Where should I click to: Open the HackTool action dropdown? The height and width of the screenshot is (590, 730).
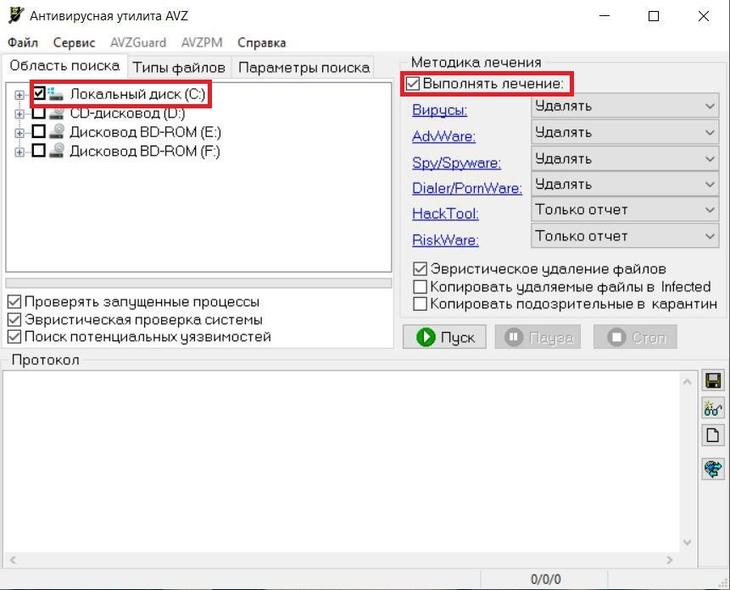[625, 210]
